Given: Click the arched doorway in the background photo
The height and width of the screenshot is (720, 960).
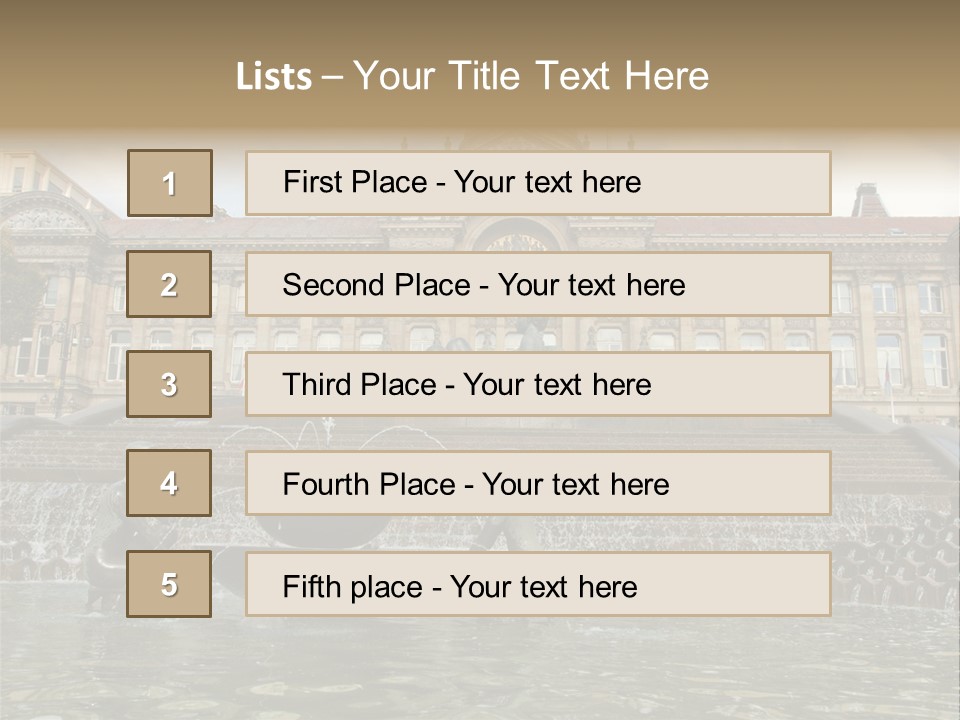Looking at the screenshot, I should point(515,237).
